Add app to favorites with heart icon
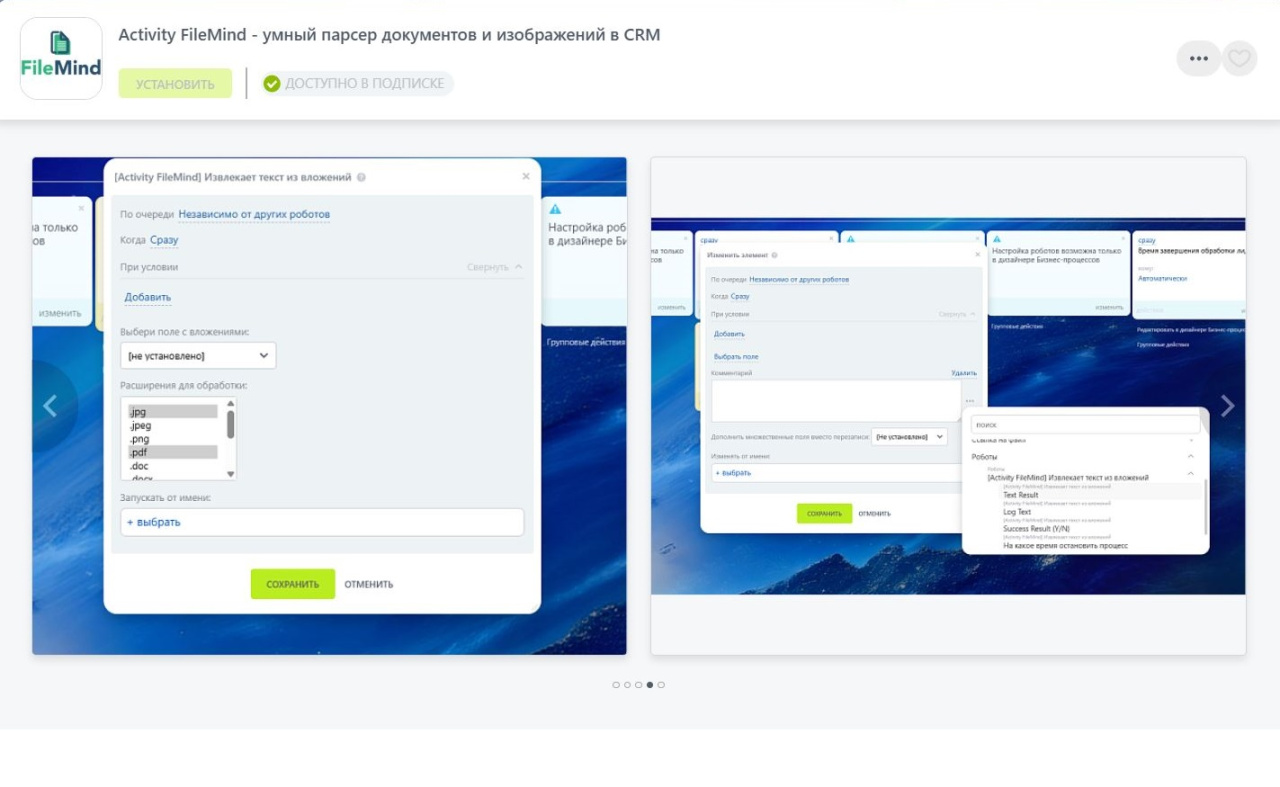 coord(1240,59)
